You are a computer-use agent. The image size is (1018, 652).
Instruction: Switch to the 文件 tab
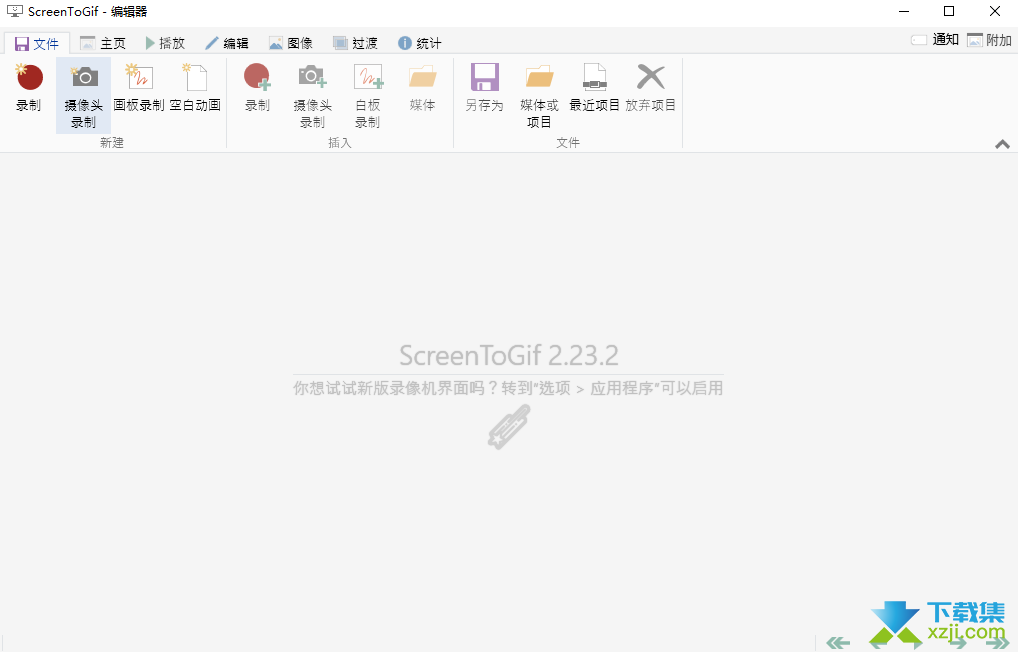37,44
